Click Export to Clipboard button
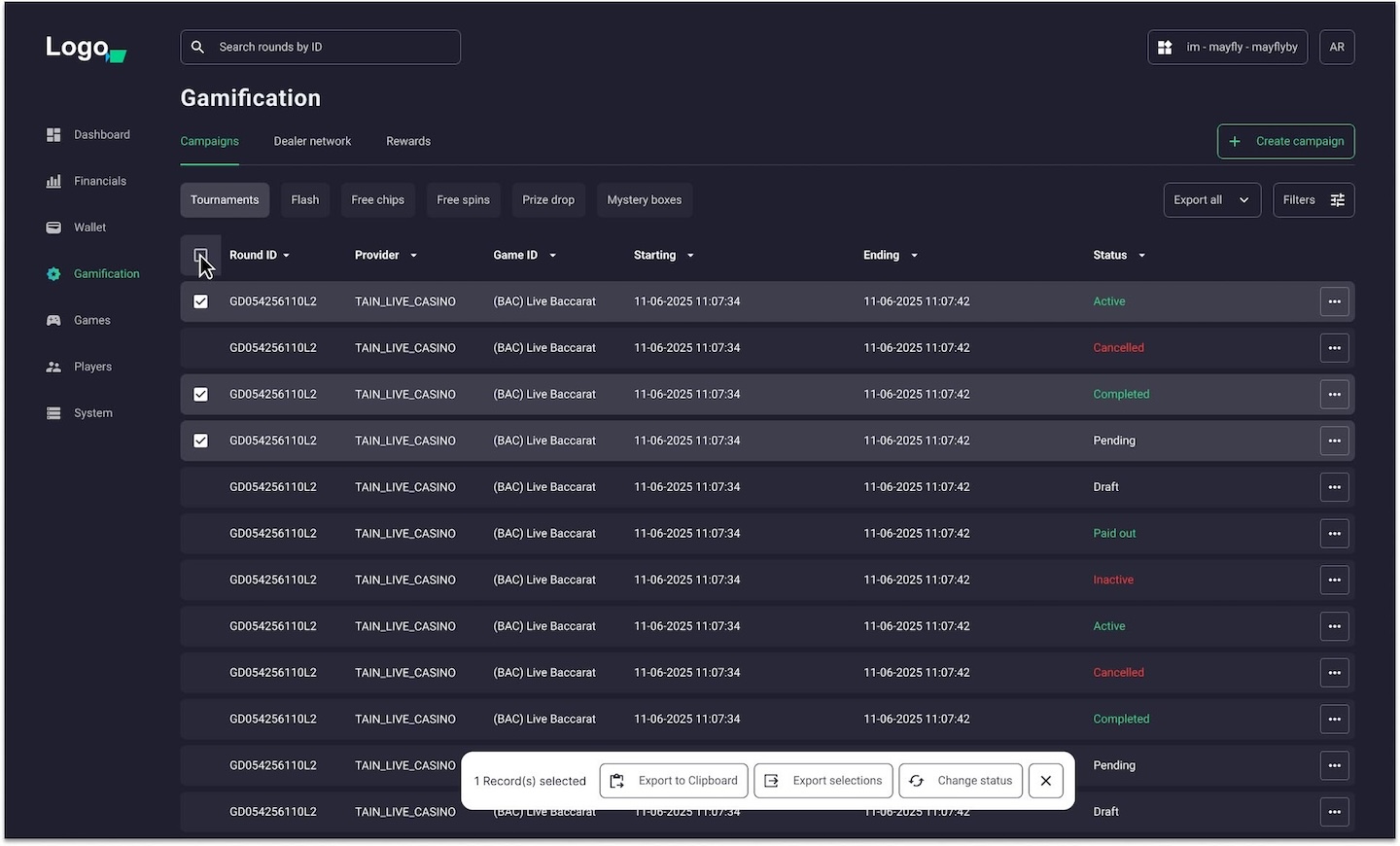The width and height of the screenshot is (1400, 846). coord(674,781)
